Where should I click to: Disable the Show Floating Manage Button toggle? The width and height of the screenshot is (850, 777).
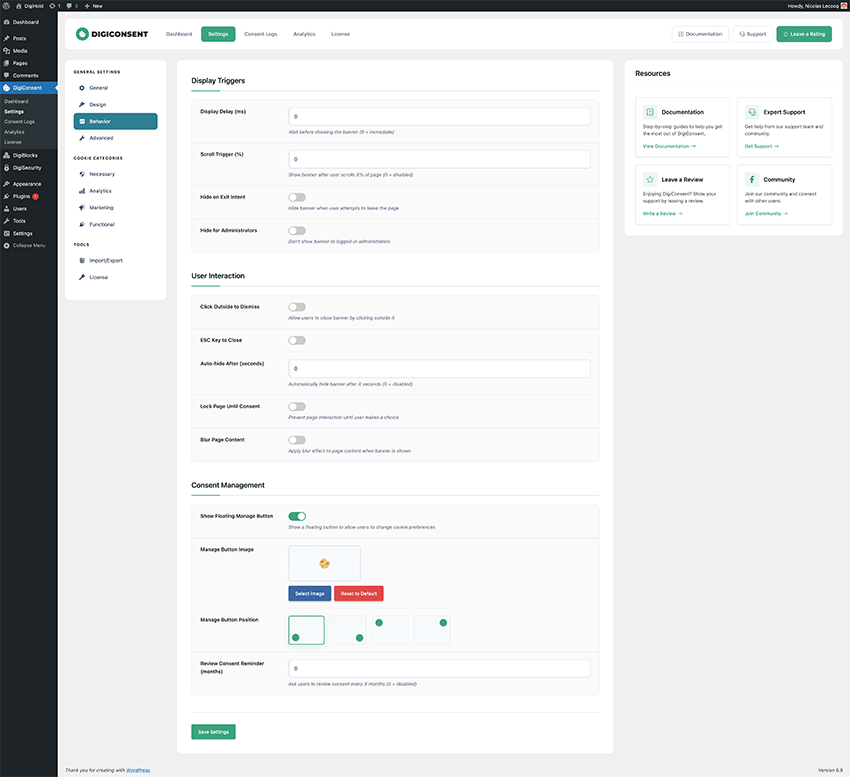(297, 516)
